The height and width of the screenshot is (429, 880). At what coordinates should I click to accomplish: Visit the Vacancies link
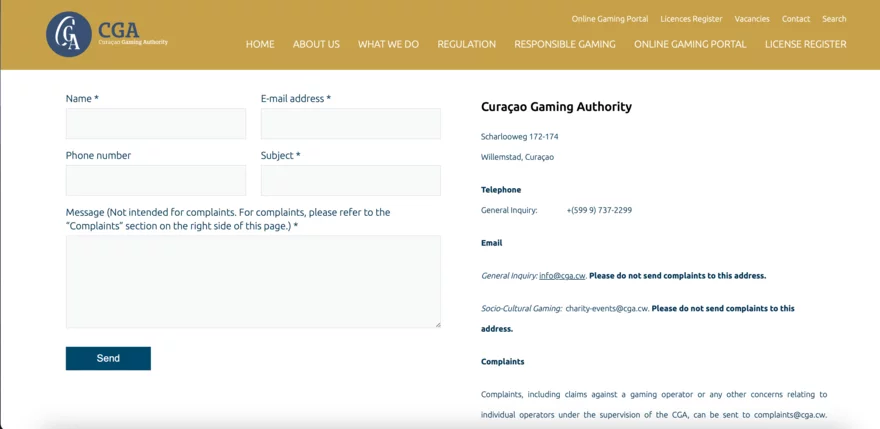[752, 19]
